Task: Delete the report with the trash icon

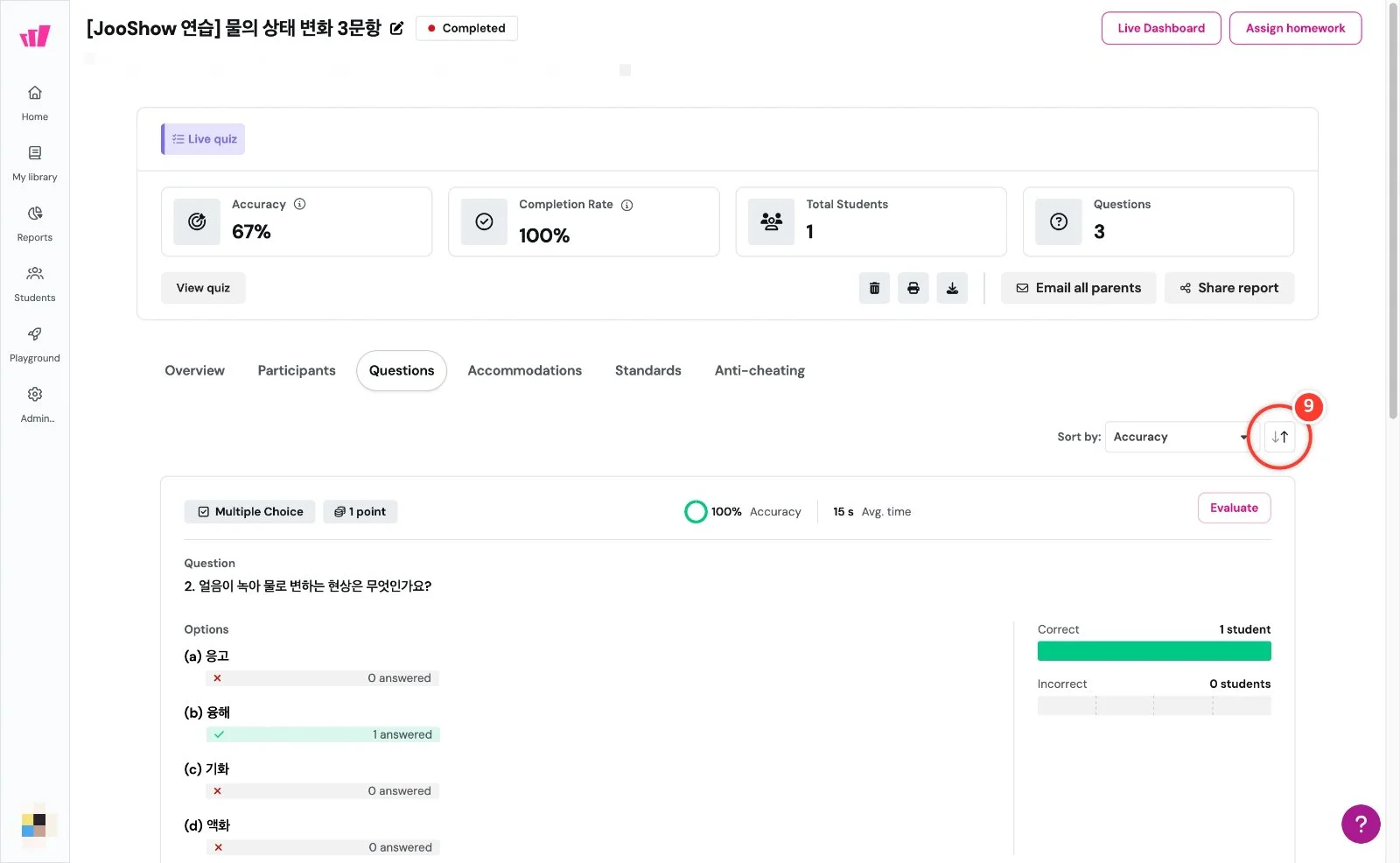Action: coord(874,288)
